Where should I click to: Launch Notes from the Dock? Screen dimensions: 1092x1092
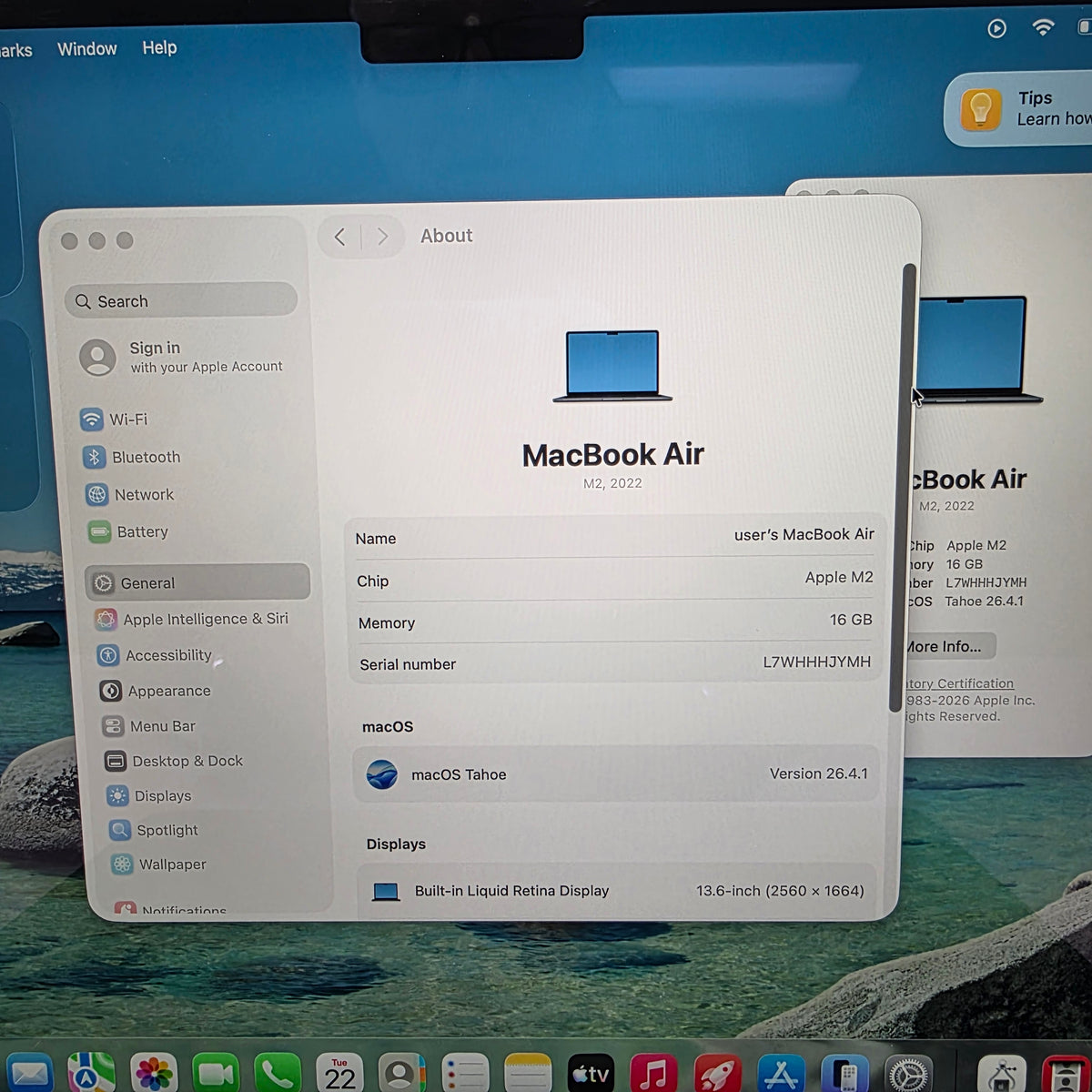[x=527, y=1075]
